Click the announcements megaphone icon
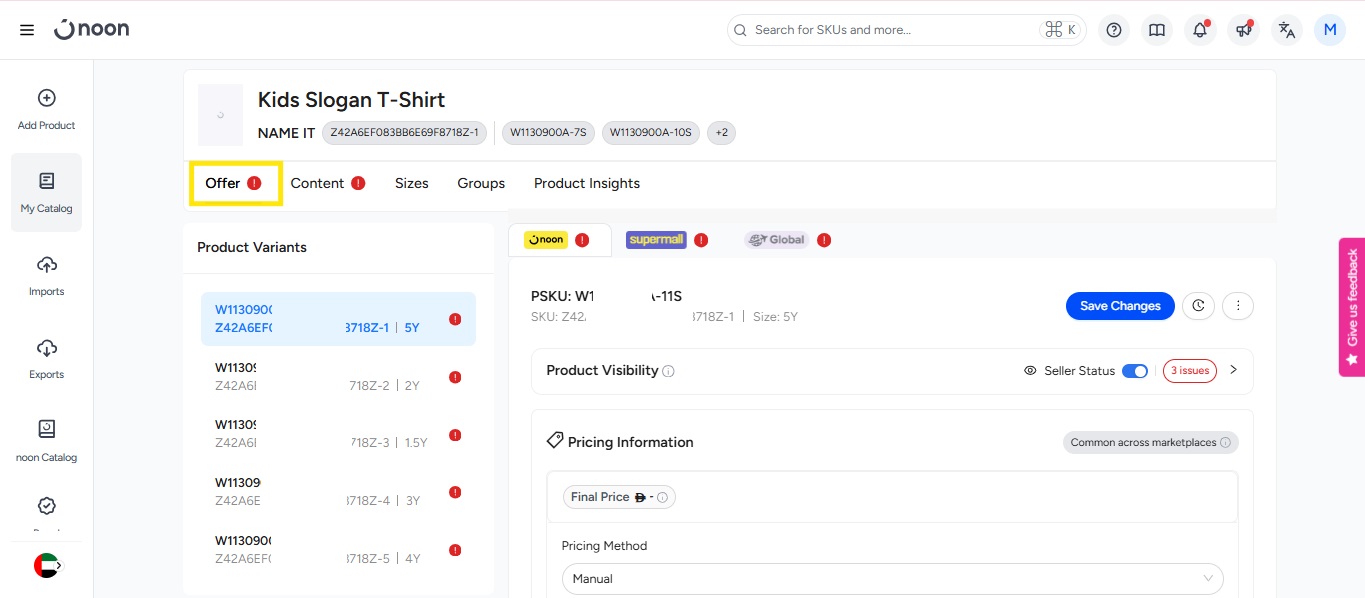Viewport: 1365px width, 598px height. tap(1243, 30)
